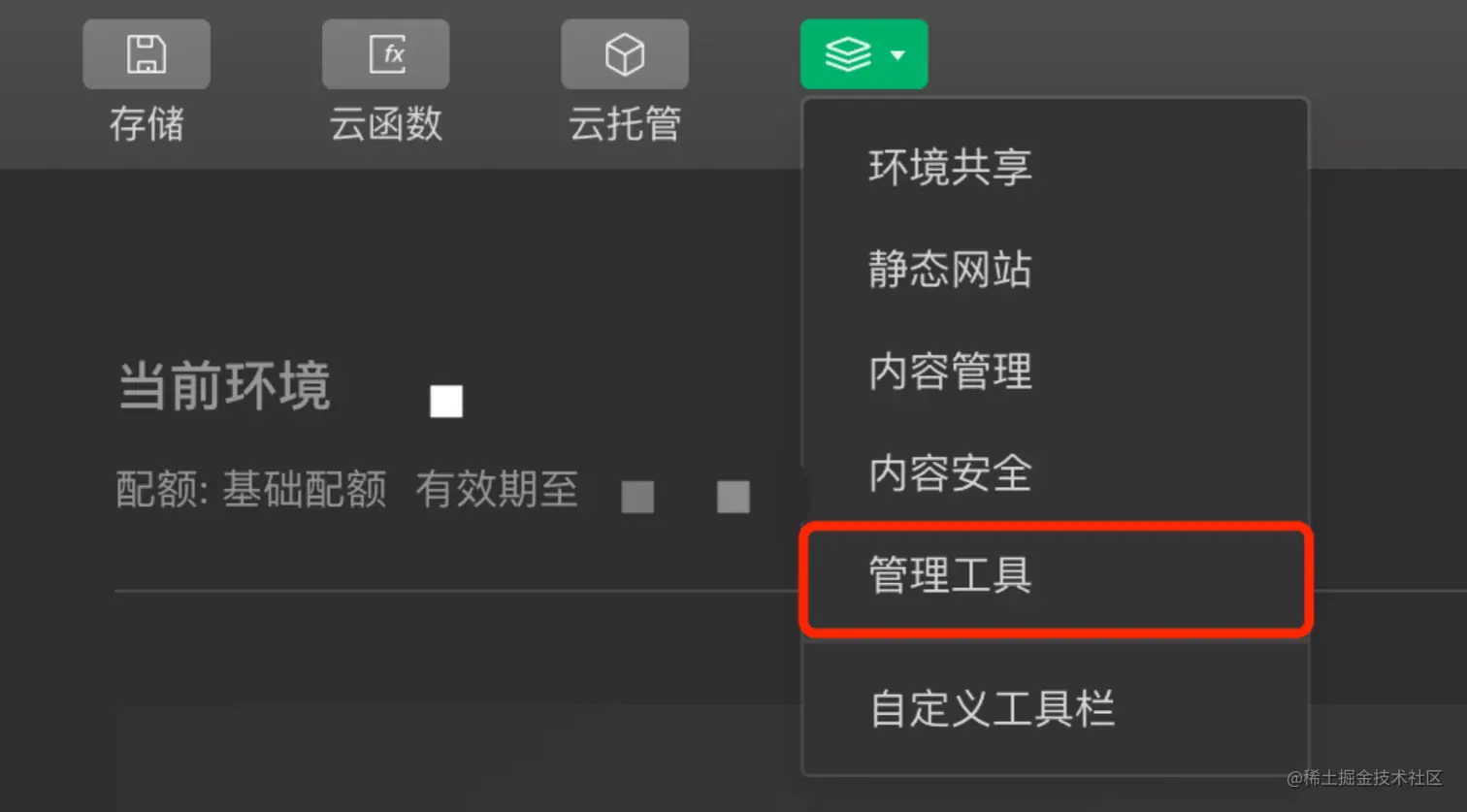Collapse the menu with the green button's arrow
The width and height of the screenshot is (1467, 812).
(897, 55)
